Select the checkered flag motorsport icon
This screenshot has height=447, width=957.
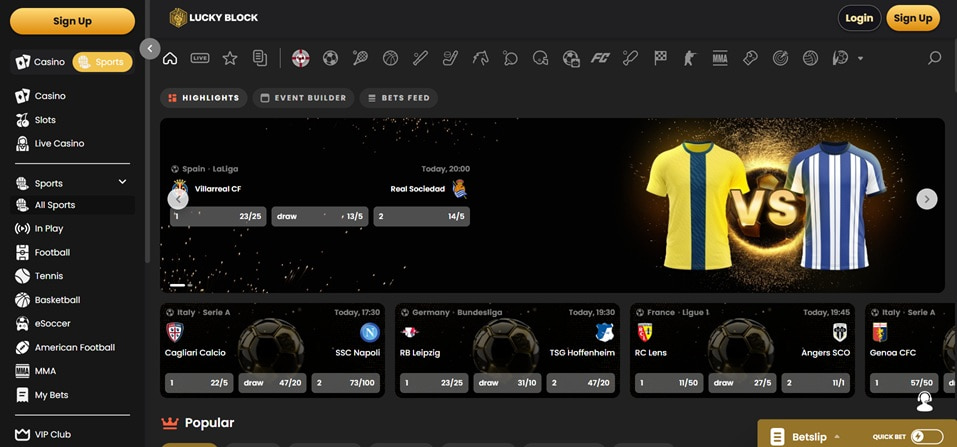coord(660,58)
